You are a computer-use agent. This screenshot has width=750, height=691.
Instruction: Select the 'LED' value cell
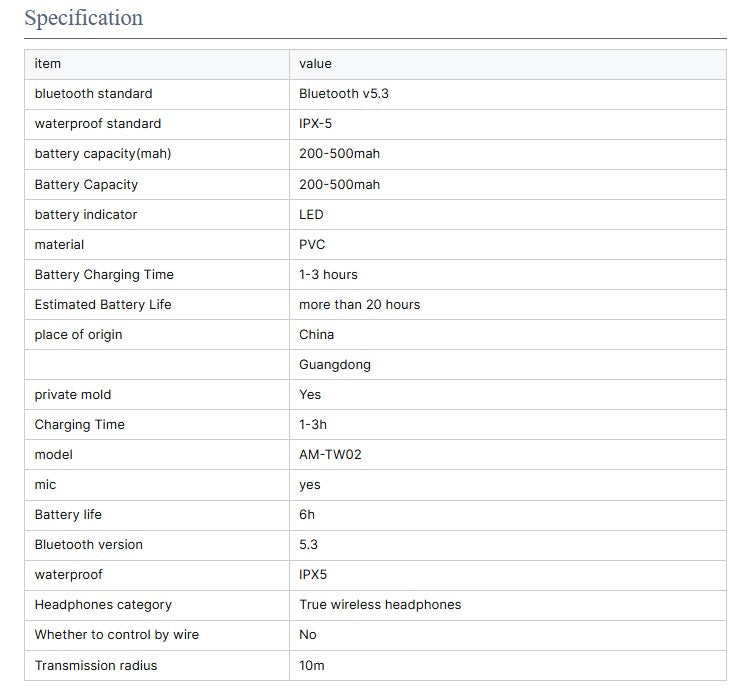pos(311,214)
